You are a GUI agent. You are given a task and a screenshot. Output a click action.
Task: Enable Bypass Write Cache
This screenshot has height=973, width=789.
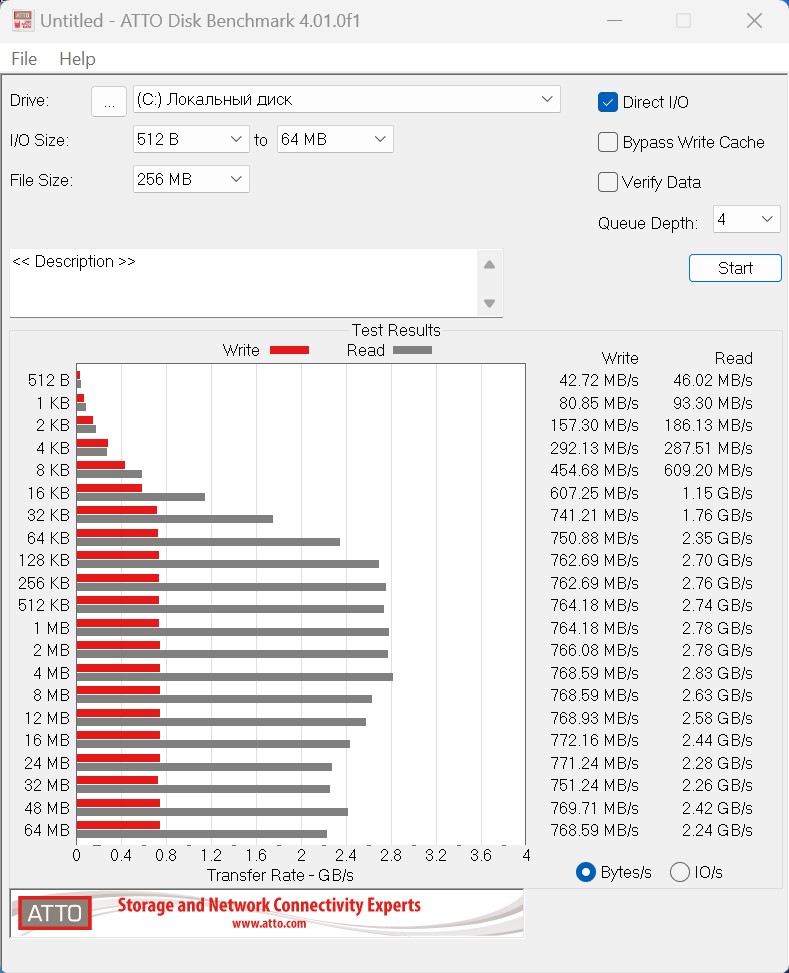click(608, 142)
